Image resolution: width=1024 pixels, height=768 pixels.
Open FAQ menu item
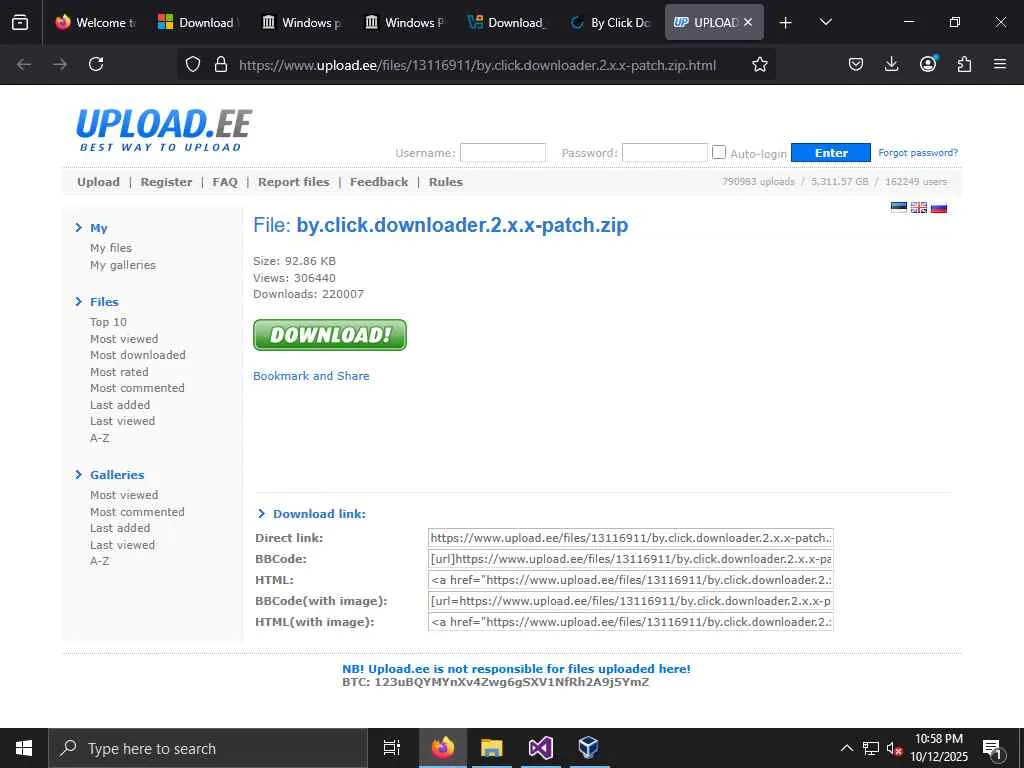225,182
